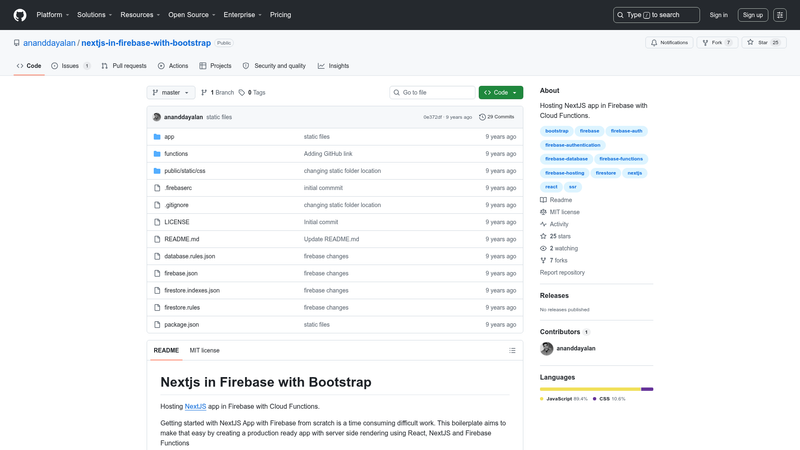Click the bootstrap topic tag
The height and width of the screenshot is (450, 800).
point(557,131)
